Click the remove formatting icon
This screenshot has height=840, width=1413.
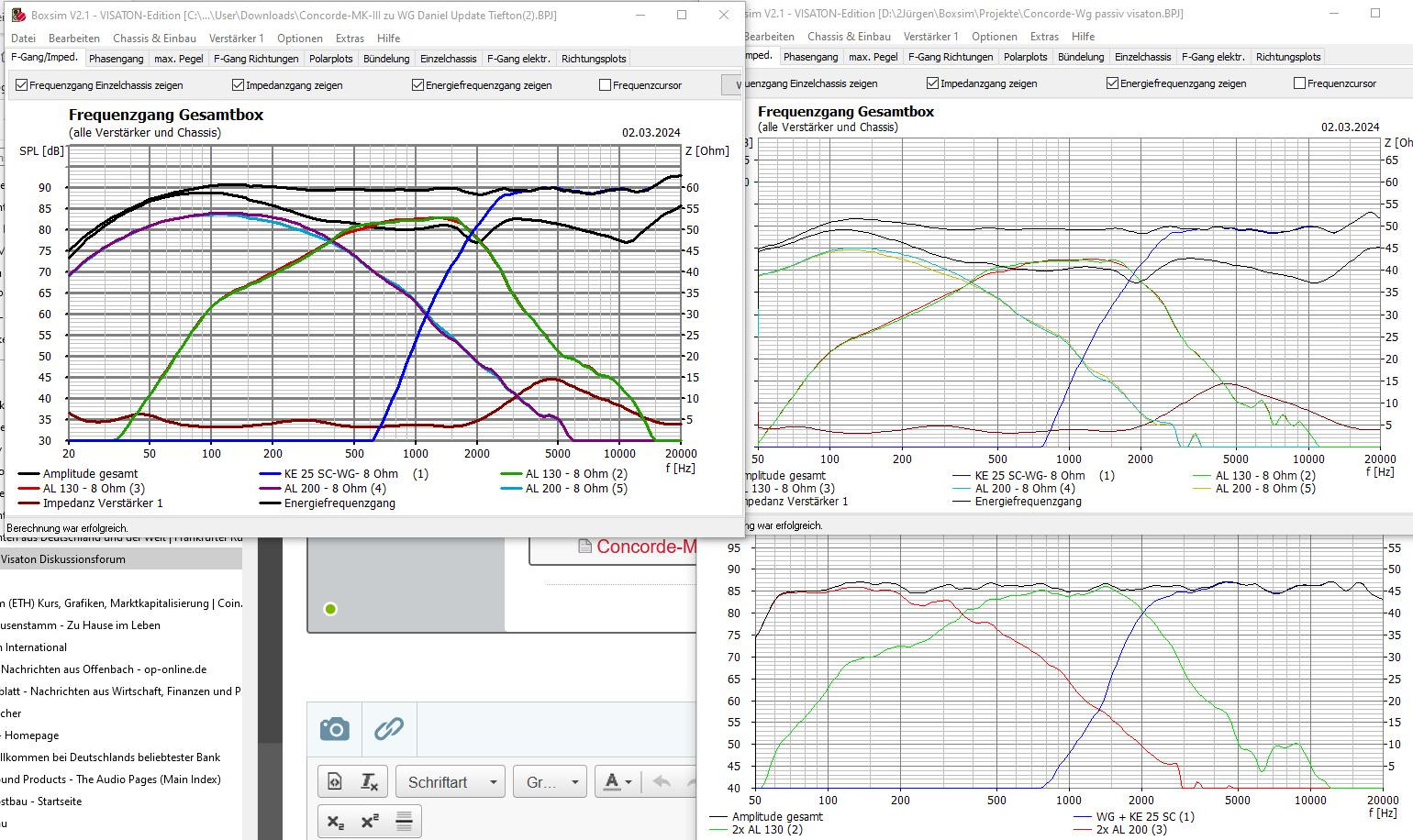[369, 782]
